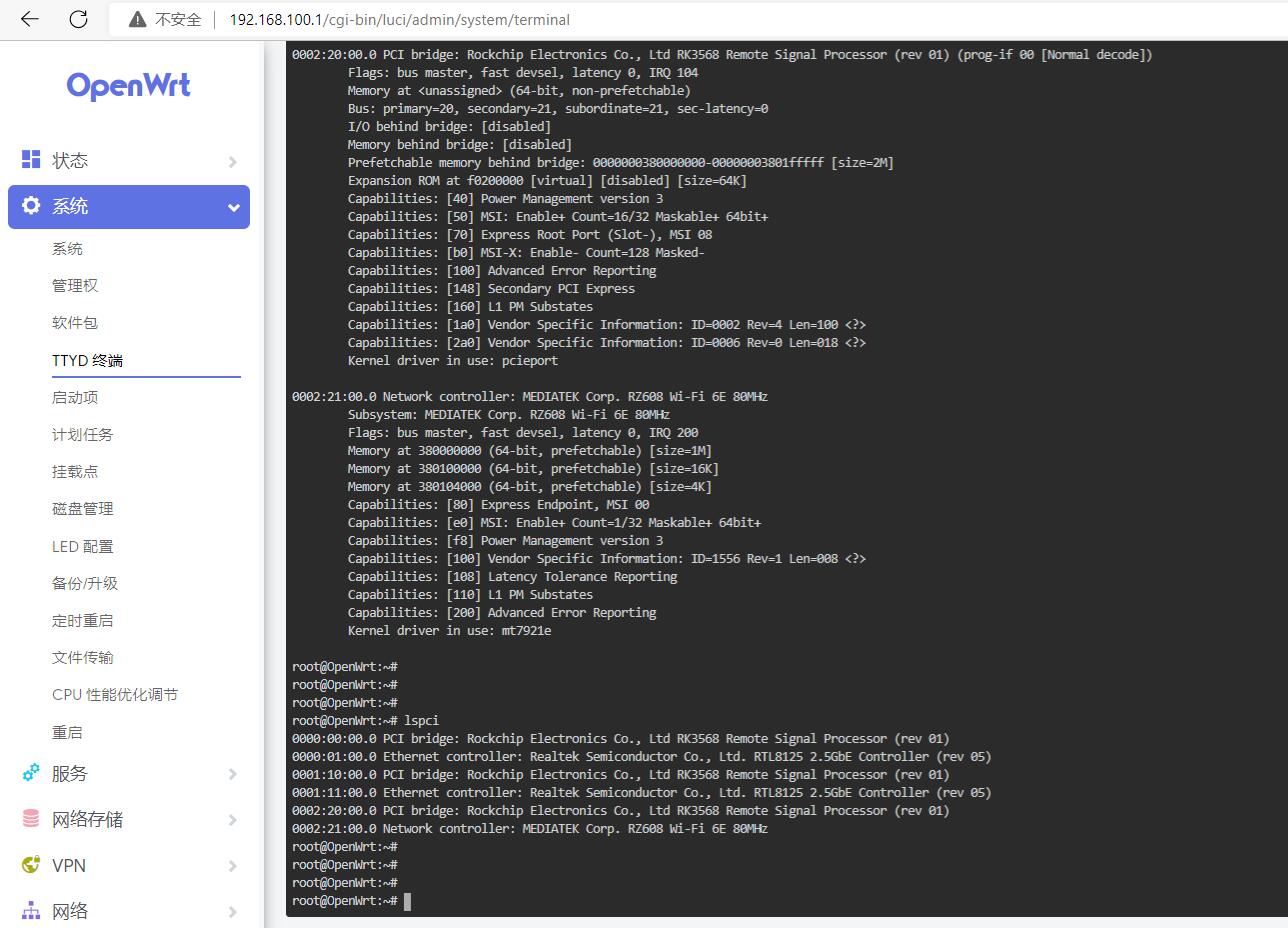Open the 系统 submenu item
This screenshot has width=1288, height=928.
tap(68, 249)
